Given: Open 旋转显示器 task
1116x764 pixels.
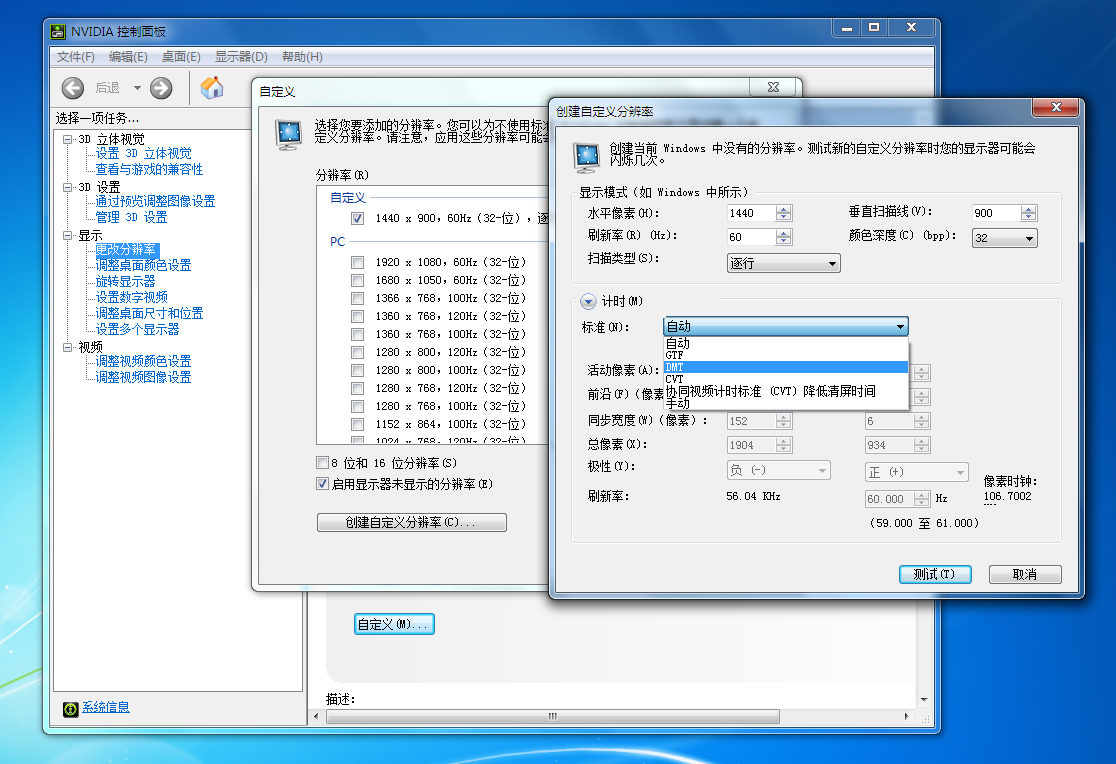Looking at the screenshot, I should pyautogui.click(x=125, y=281).
